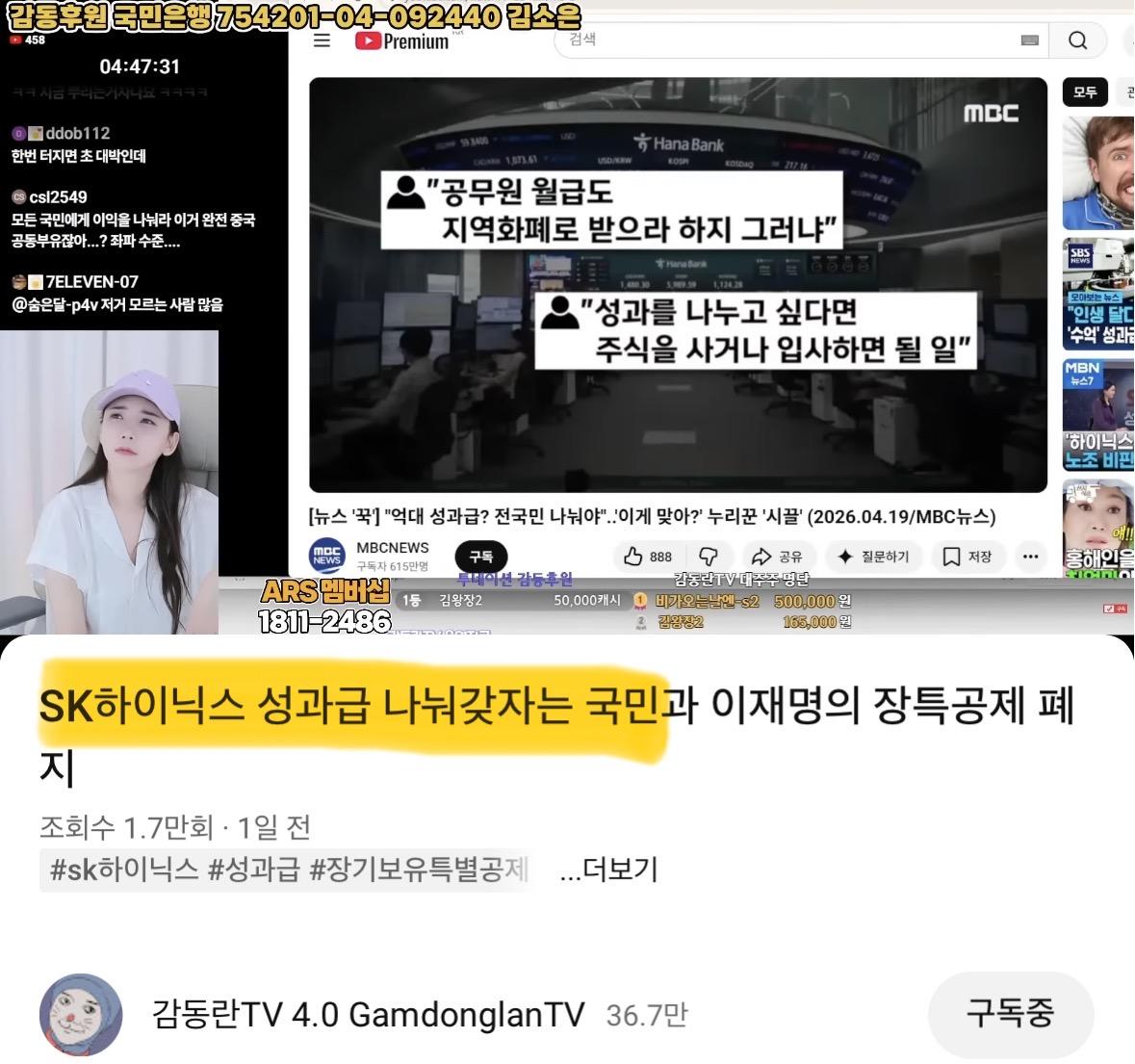Click second shareholder entry 김왕장2 165,000원
This screenshot has width=1135, height=1064.
742,622
